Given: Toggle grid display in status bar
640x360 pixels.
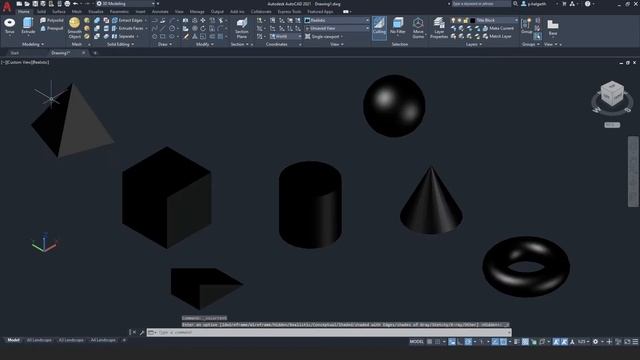Looking at the screenshot, I should pos(429,342).
